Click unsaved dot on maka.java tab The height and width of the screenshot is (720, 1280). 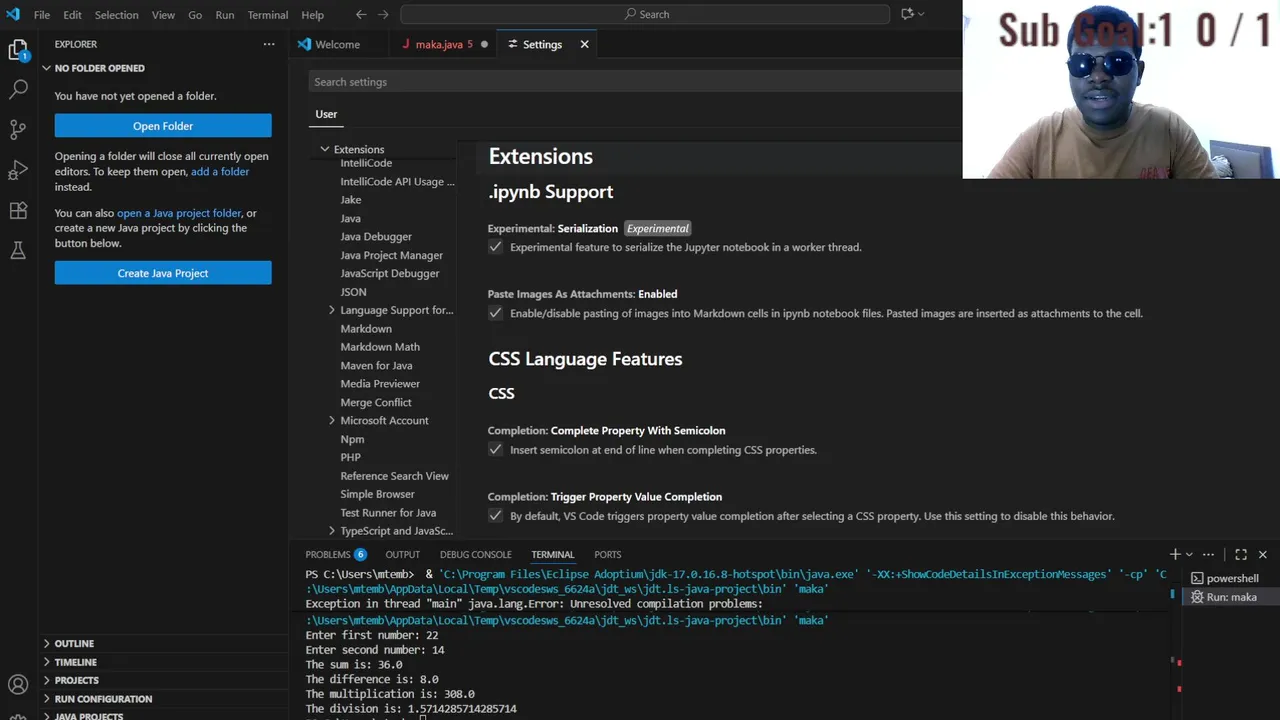tap(485, 44)
